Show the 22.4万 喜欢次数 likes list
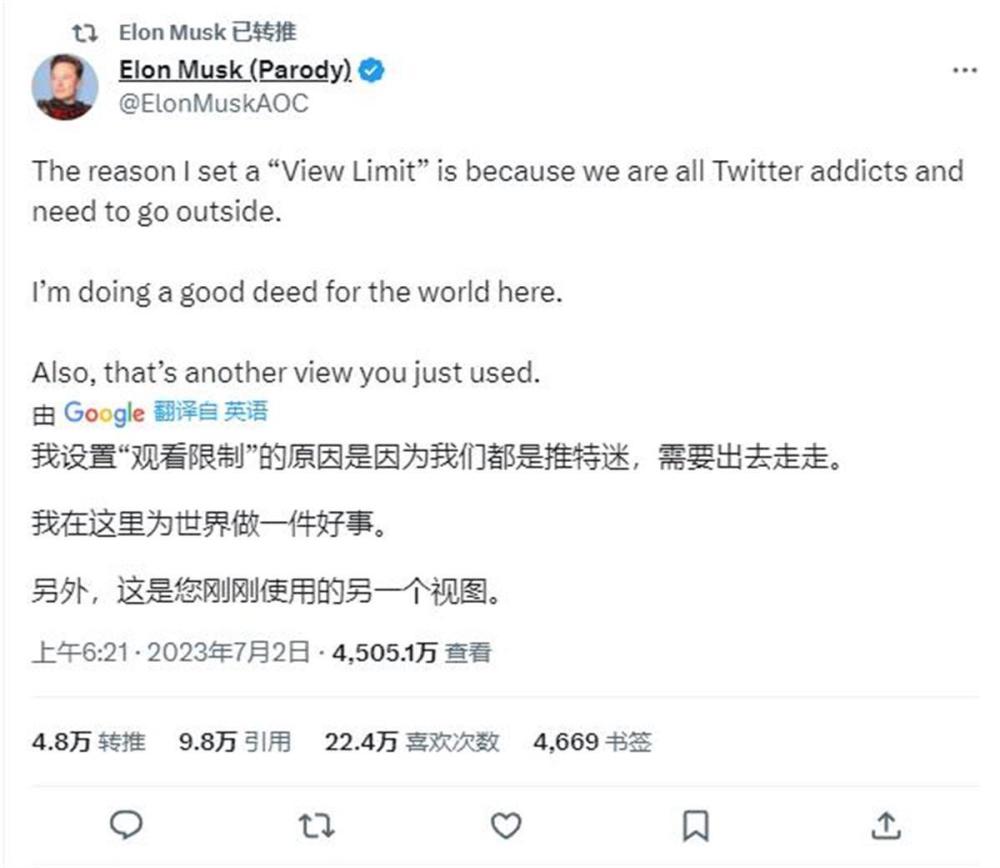Image resolution: width=1000 pixels, height=868 pixels. [412, 741]
